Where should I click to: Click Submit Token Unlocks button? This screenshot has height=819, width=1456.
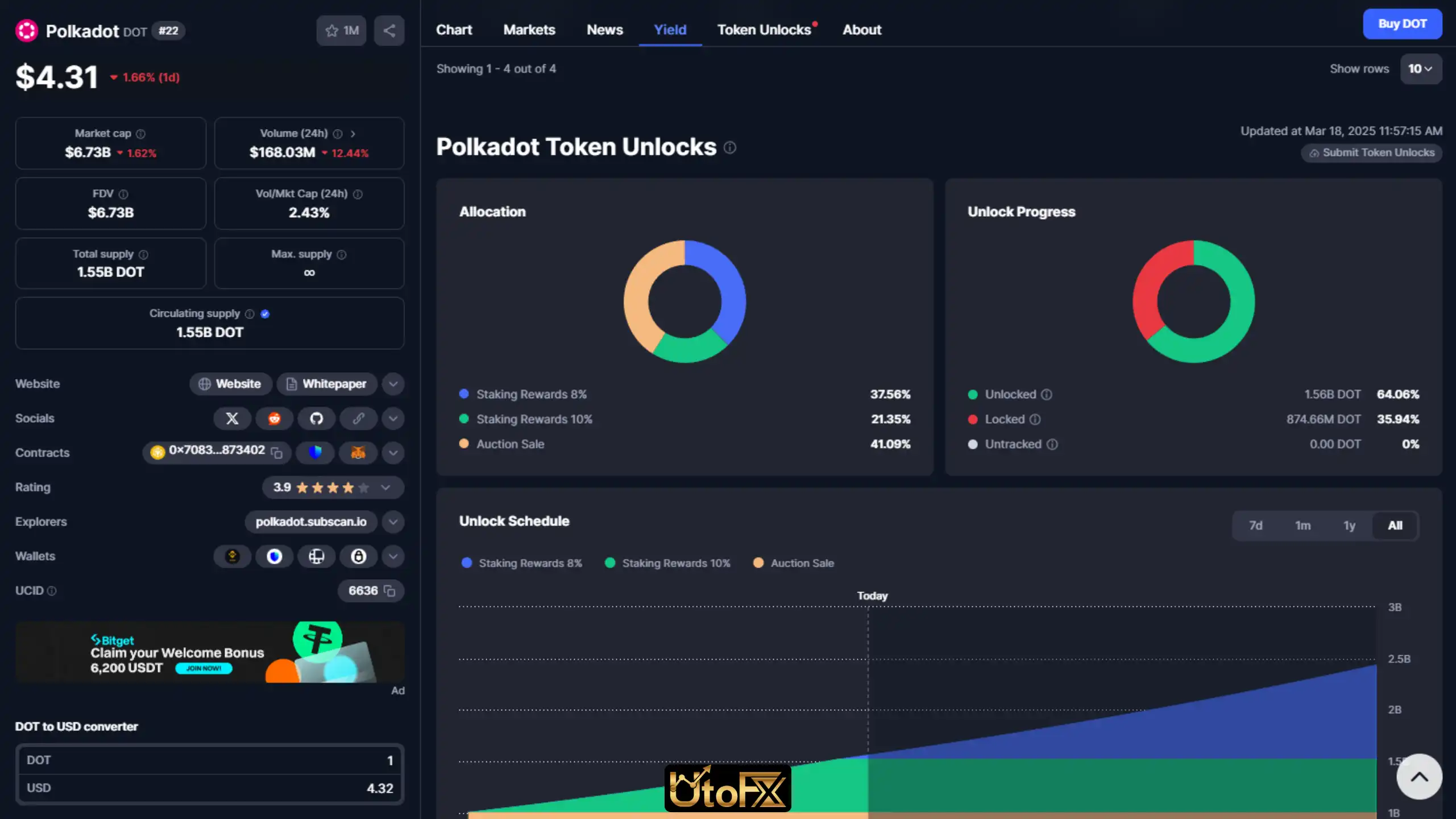[x=1371, y=152]
